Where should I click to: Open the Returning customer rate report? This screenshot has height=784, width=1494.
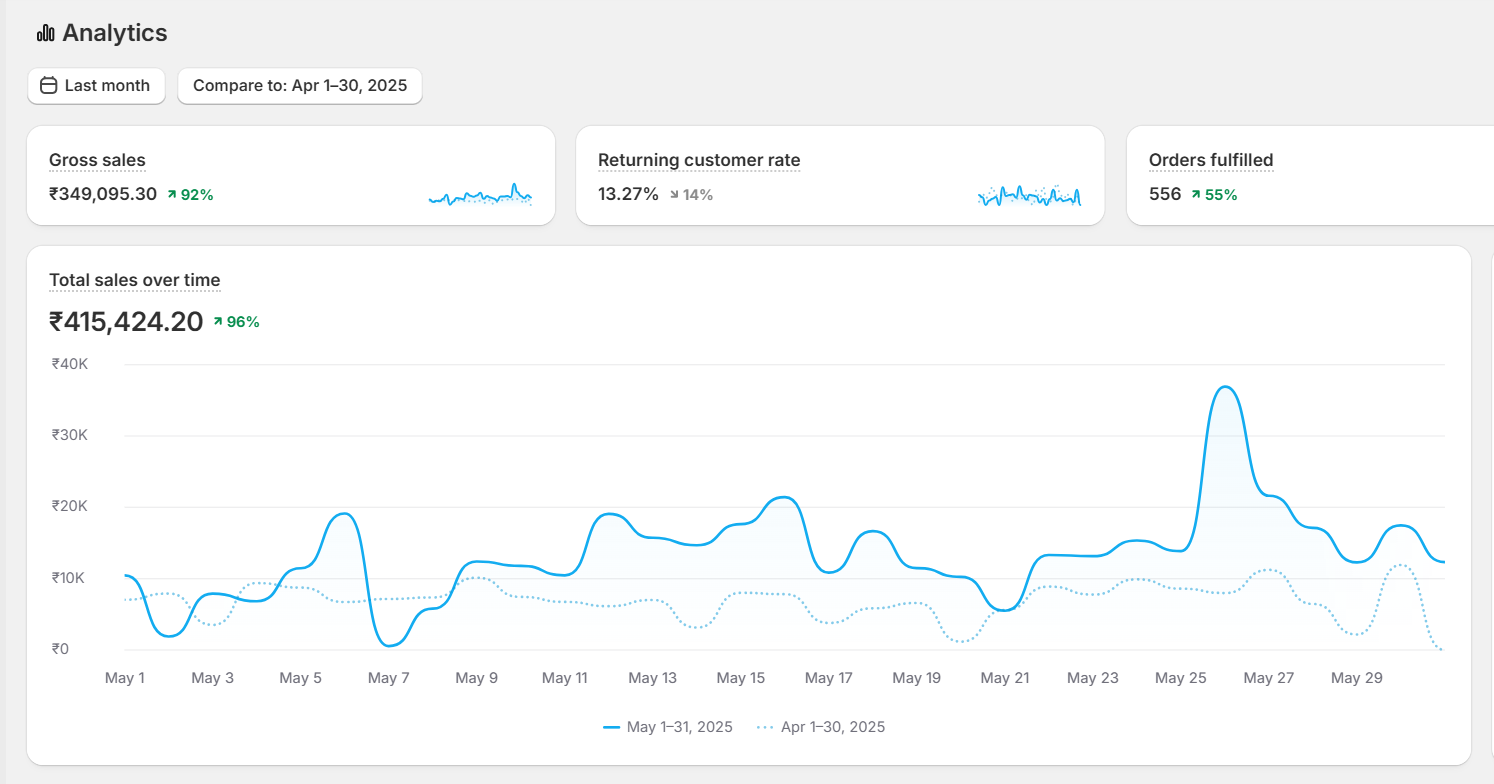coord(698,160)
